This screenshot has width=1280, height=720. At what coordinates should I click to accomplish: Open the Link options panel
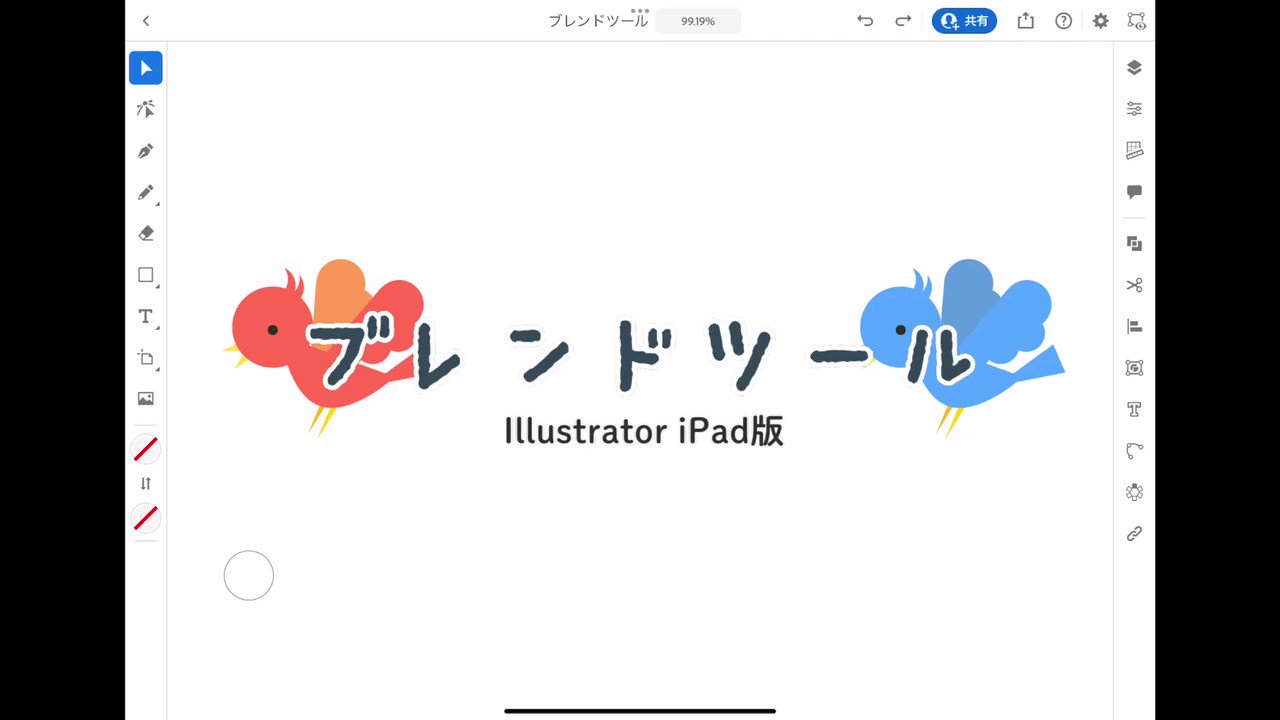(1134, 533)
